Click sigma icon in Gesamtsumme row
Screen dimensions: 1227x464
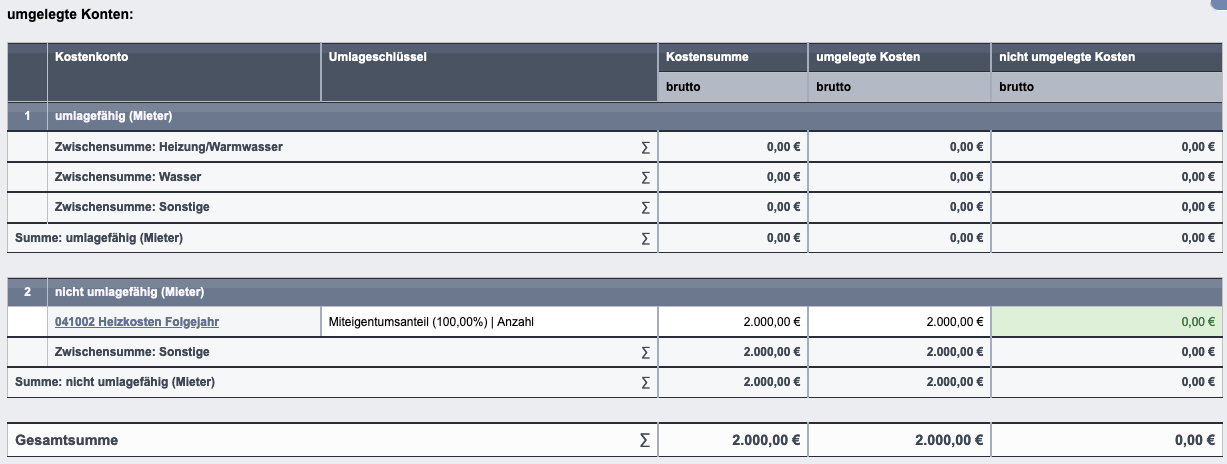pyautogui.click(x=645, y=440)
